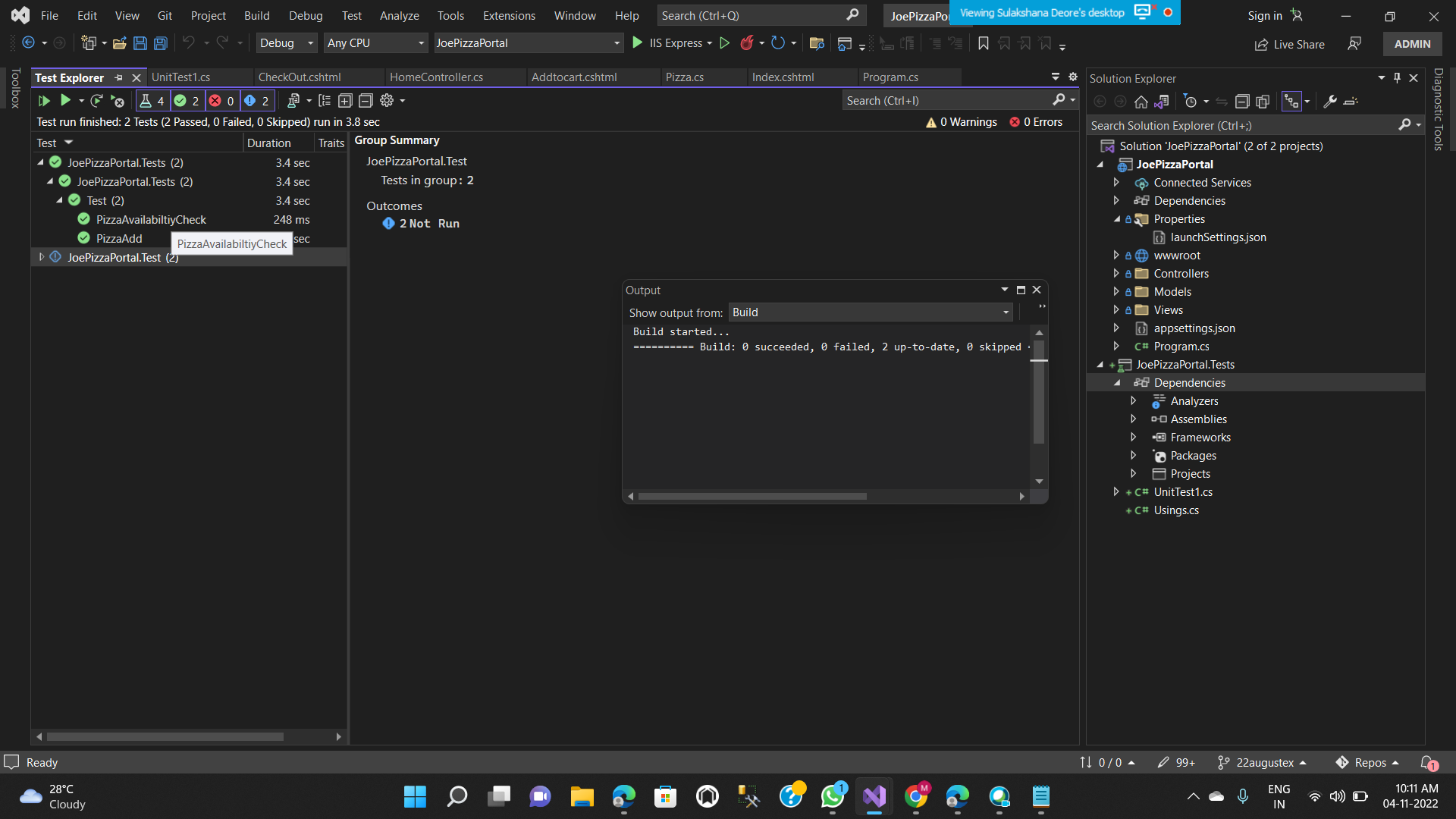Image resolution: width=1456 pixels, height=819 pixels.
Task: Click Solution Explorer Home icon
Action: pyautogui.click(x=1141, y=102)
